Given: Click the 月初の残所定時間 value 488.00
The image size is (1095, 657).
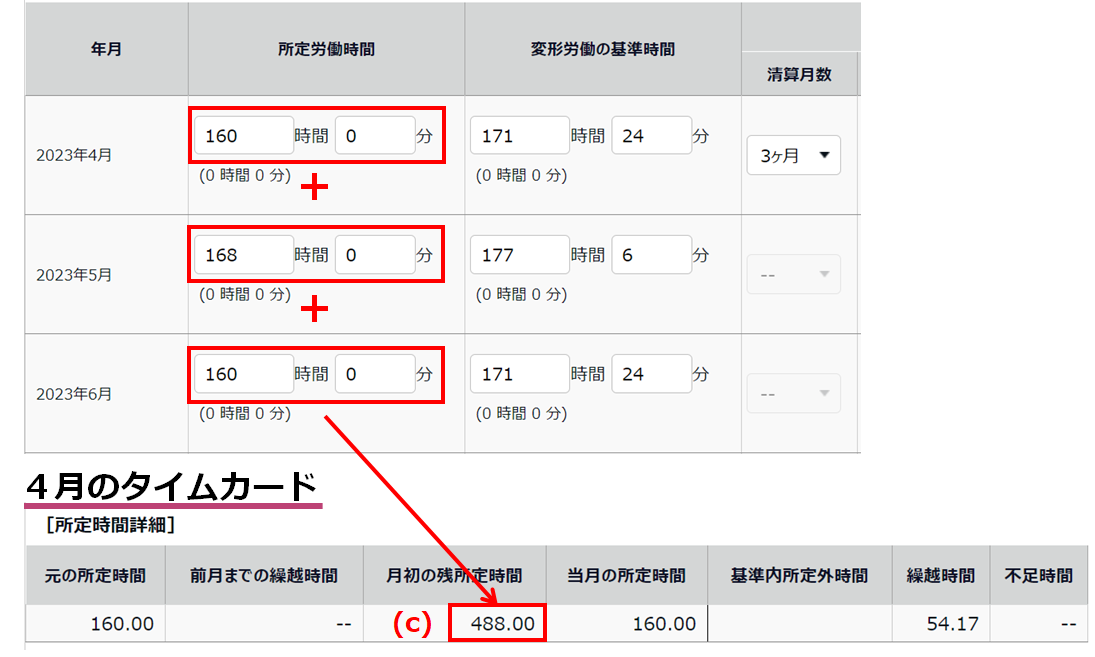Looking at the screenshot, I should (497, 624).
